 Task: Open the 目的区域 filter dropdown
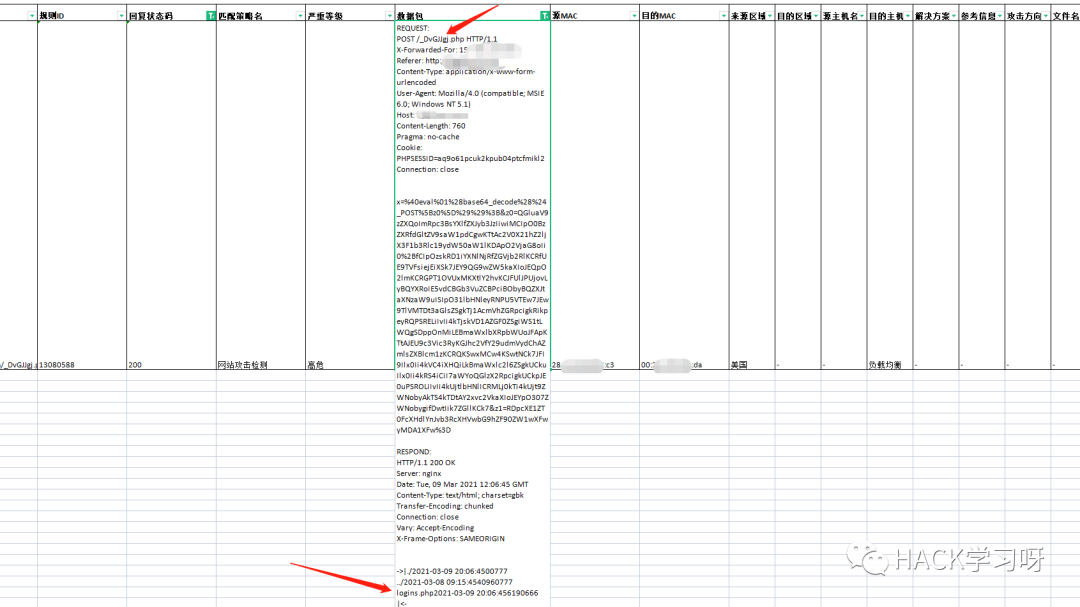(x=816, y=16)
